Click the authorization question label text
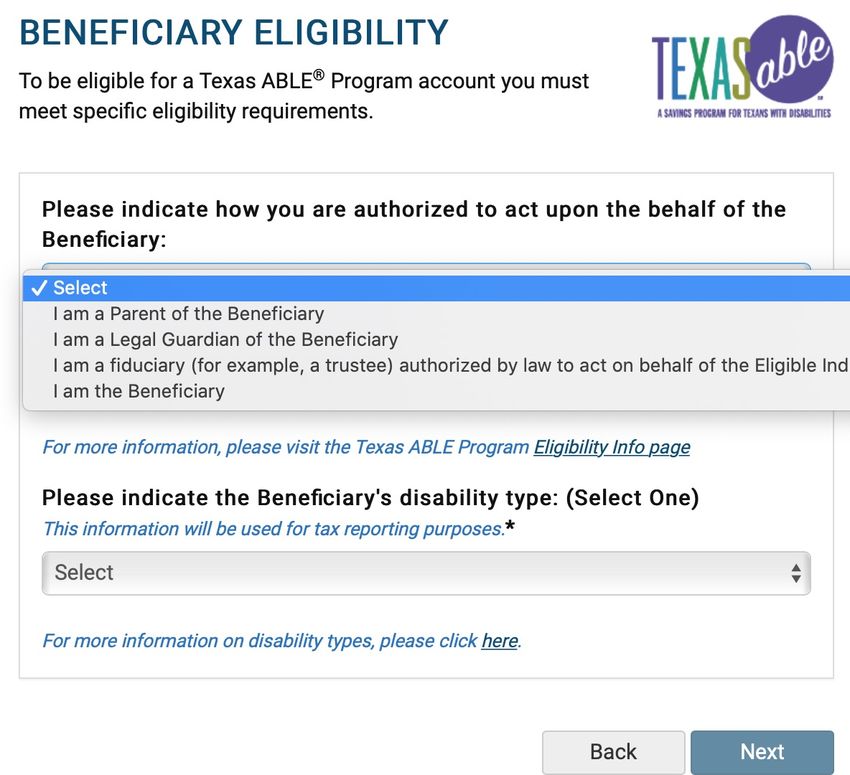Screen dimensions: 850x775 click(x=414, y=224)
